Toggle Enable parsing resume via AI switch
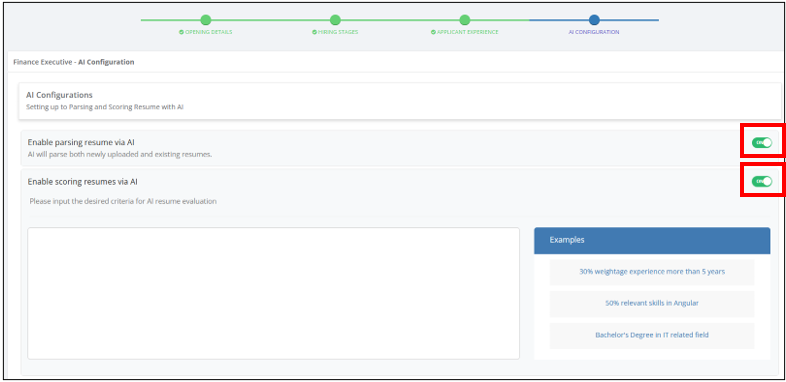786x382 pixels. (x=761, y=143)
